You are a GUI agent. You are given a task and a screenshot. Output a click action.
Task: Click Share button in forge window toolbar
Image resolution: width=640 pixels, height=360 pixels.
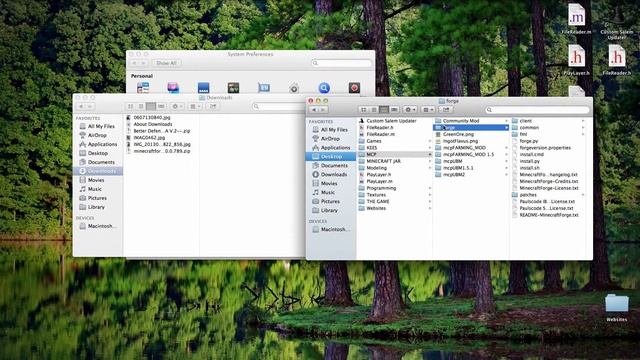point(446,109)
